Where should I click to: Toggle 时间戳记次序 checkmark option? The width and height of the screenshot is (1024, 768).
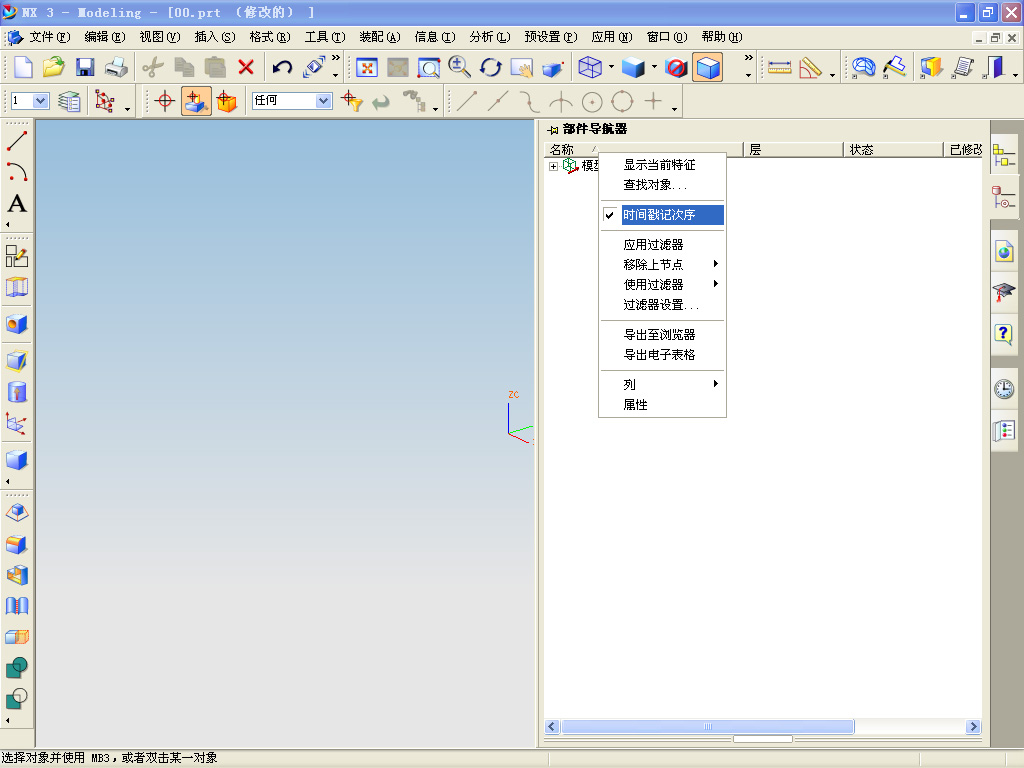[x=662, y=215]
